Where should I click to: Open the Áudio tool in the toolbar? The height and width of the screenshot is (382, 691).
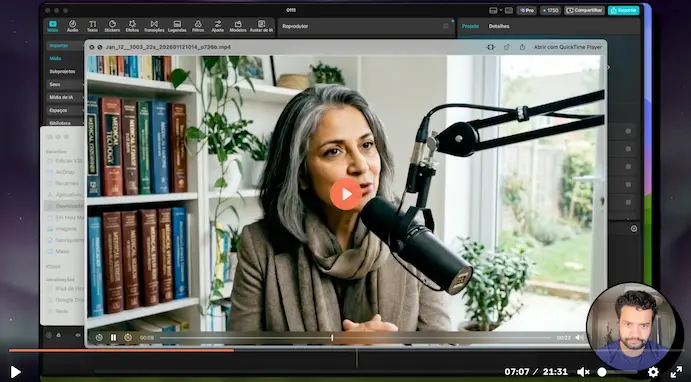point(72,26)
